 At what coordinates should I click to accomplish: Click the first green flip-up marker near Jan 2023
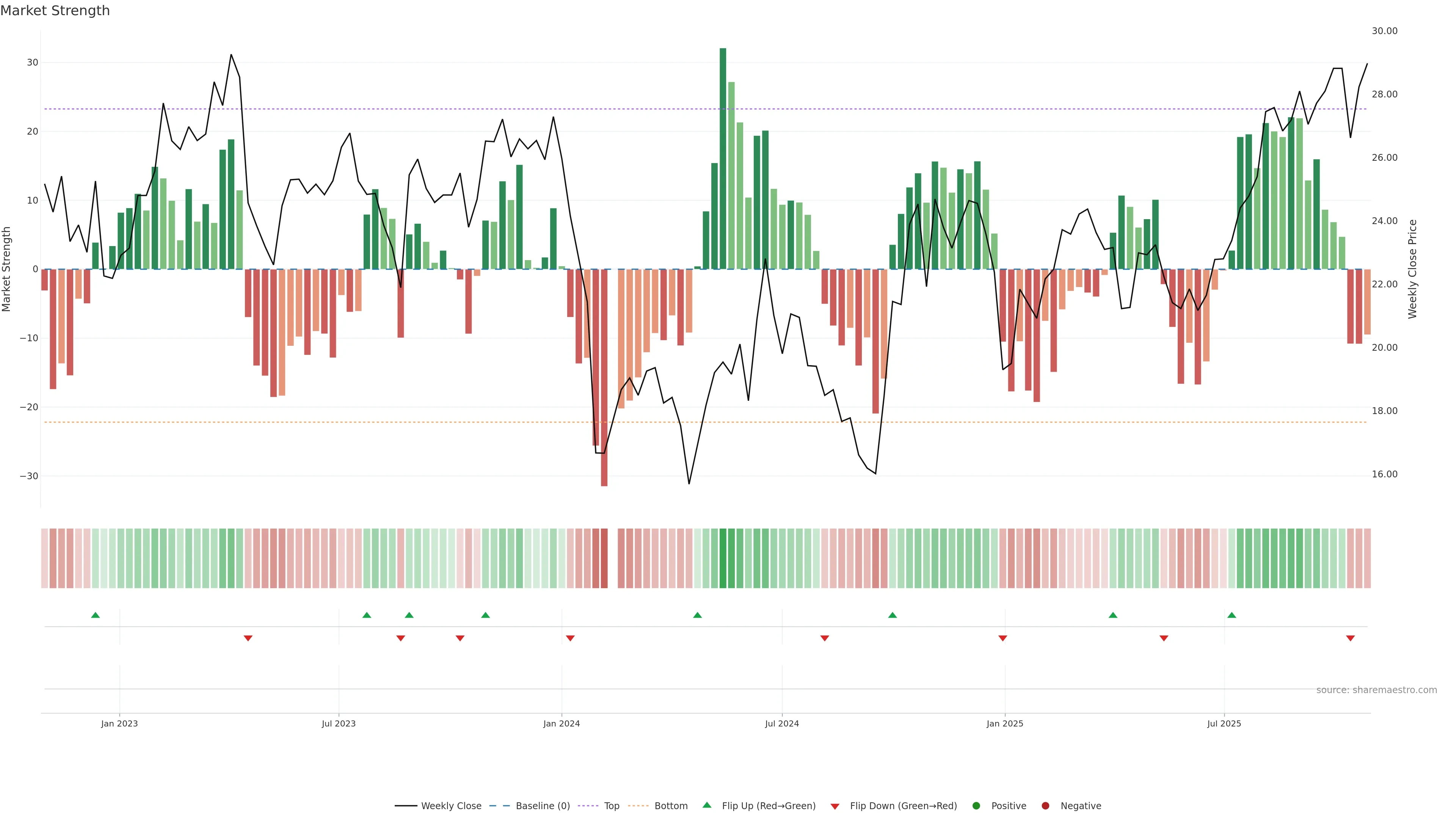point(96,615)
